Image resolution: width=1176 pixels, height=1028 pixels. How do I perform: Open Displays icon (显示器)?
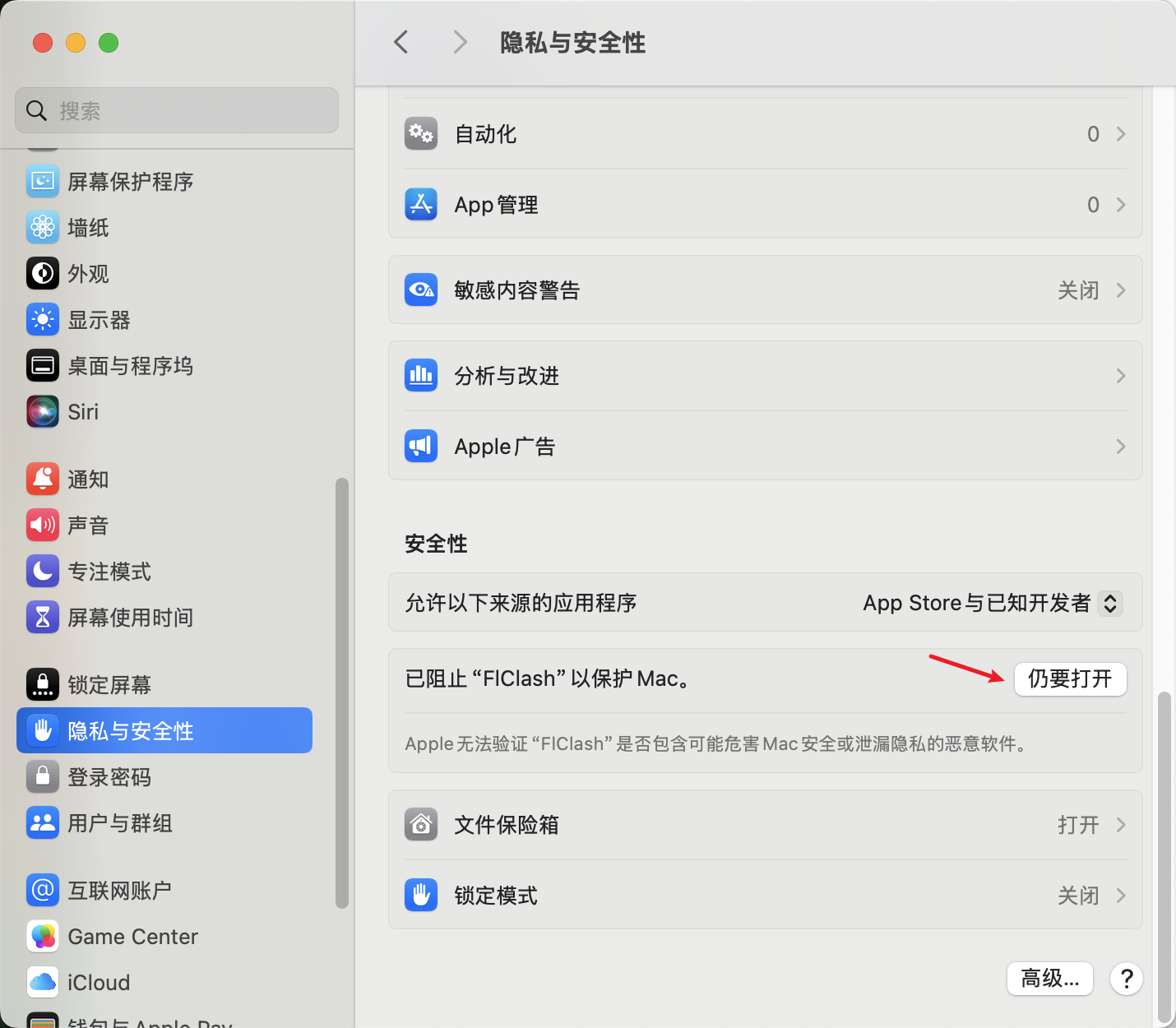(x=43, y=320)
